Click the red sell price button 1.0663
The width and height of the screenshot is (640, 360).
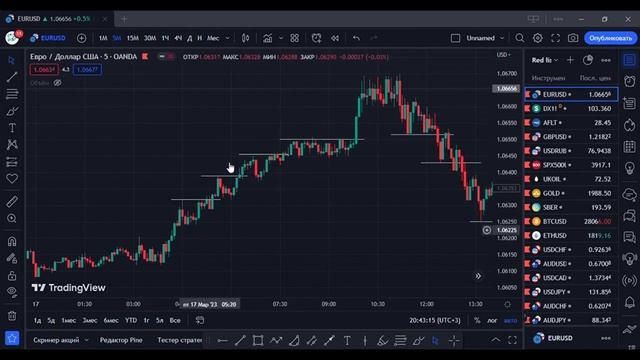pos(44,70)
